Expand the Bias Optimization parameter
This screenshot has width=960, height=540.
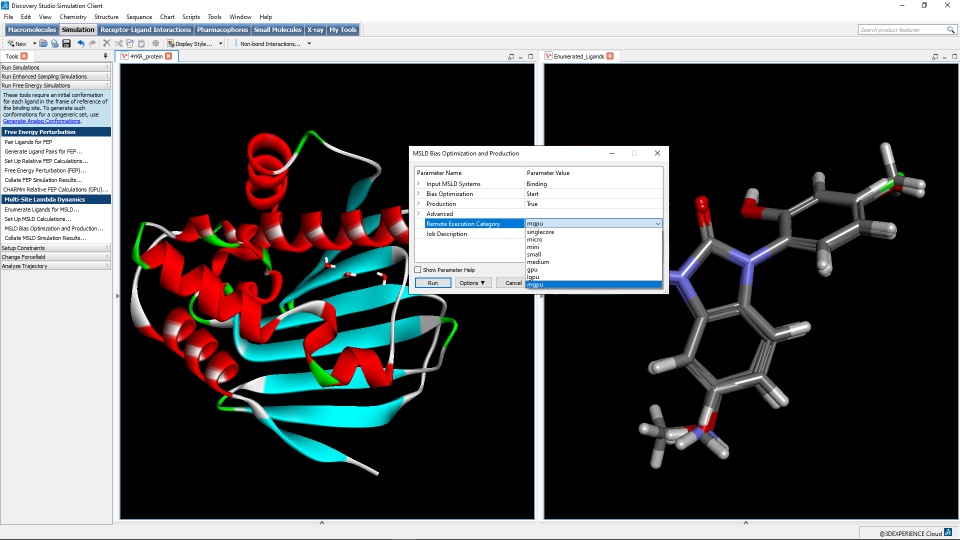419,193
